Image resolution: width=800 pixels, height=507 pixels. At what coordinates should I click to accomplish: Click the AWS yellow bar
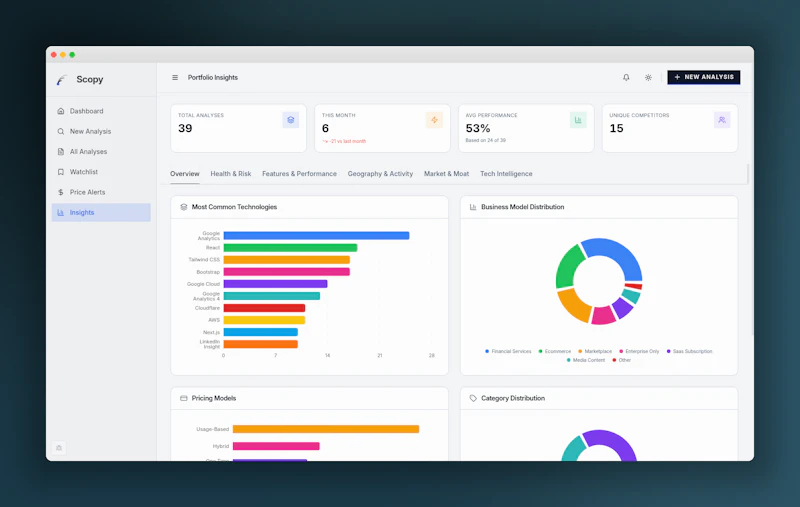[x=264, y=320]
